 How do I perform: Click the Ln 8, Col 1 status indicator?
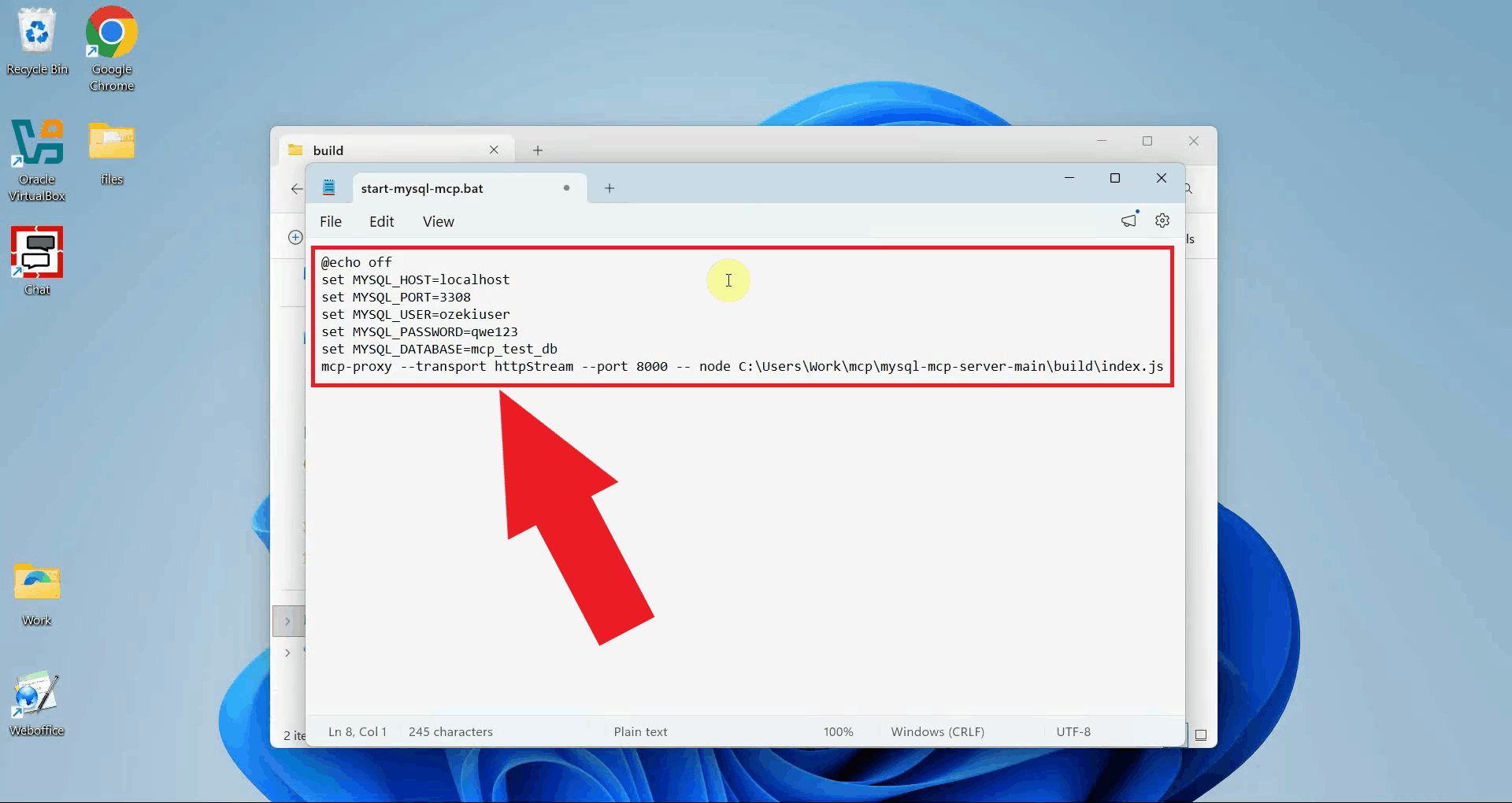click(358, 732)
